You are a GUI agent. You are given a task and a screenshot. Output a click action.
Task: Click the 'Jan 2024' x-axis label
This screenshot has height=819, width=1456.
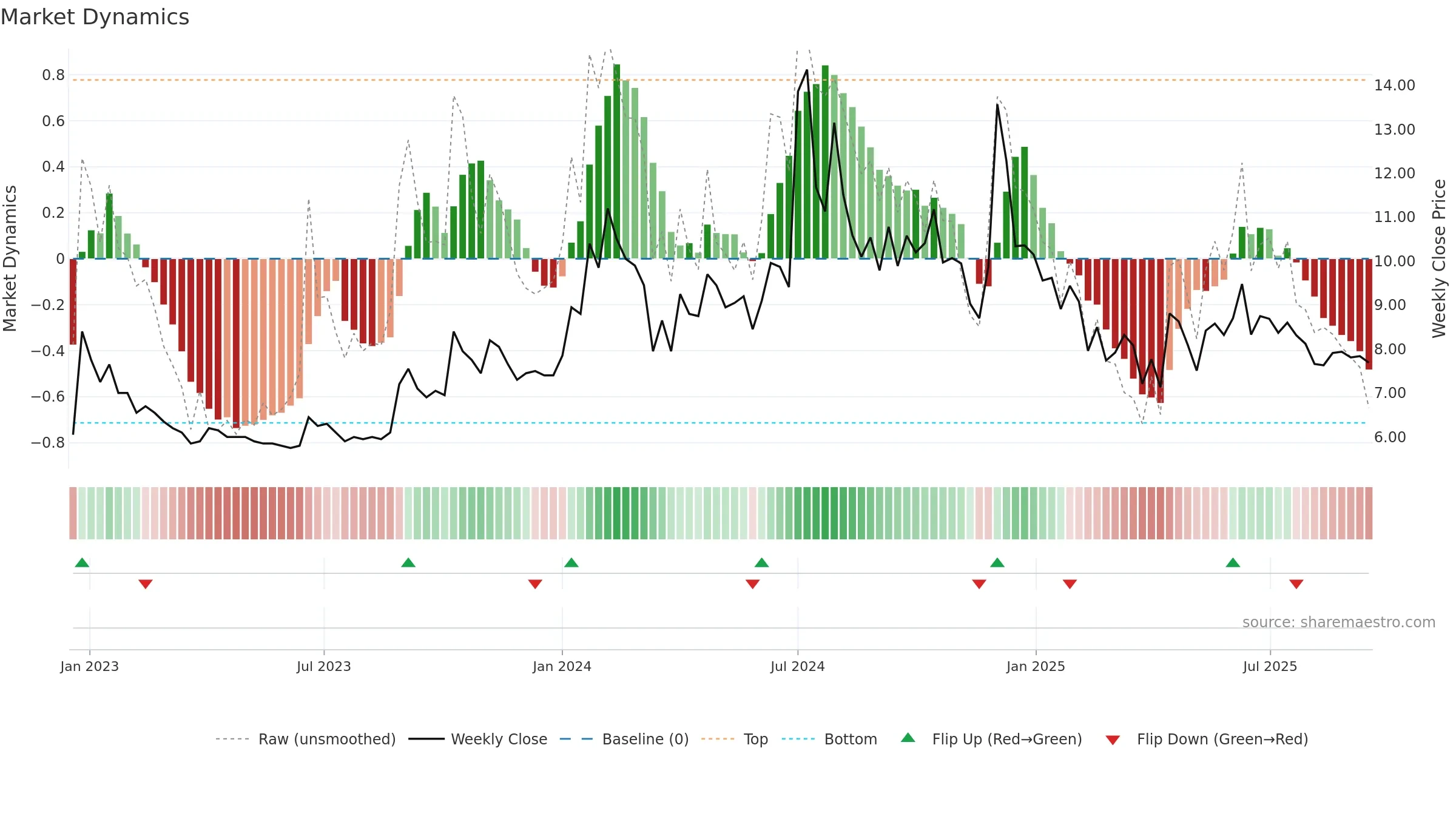coord(562,666)
